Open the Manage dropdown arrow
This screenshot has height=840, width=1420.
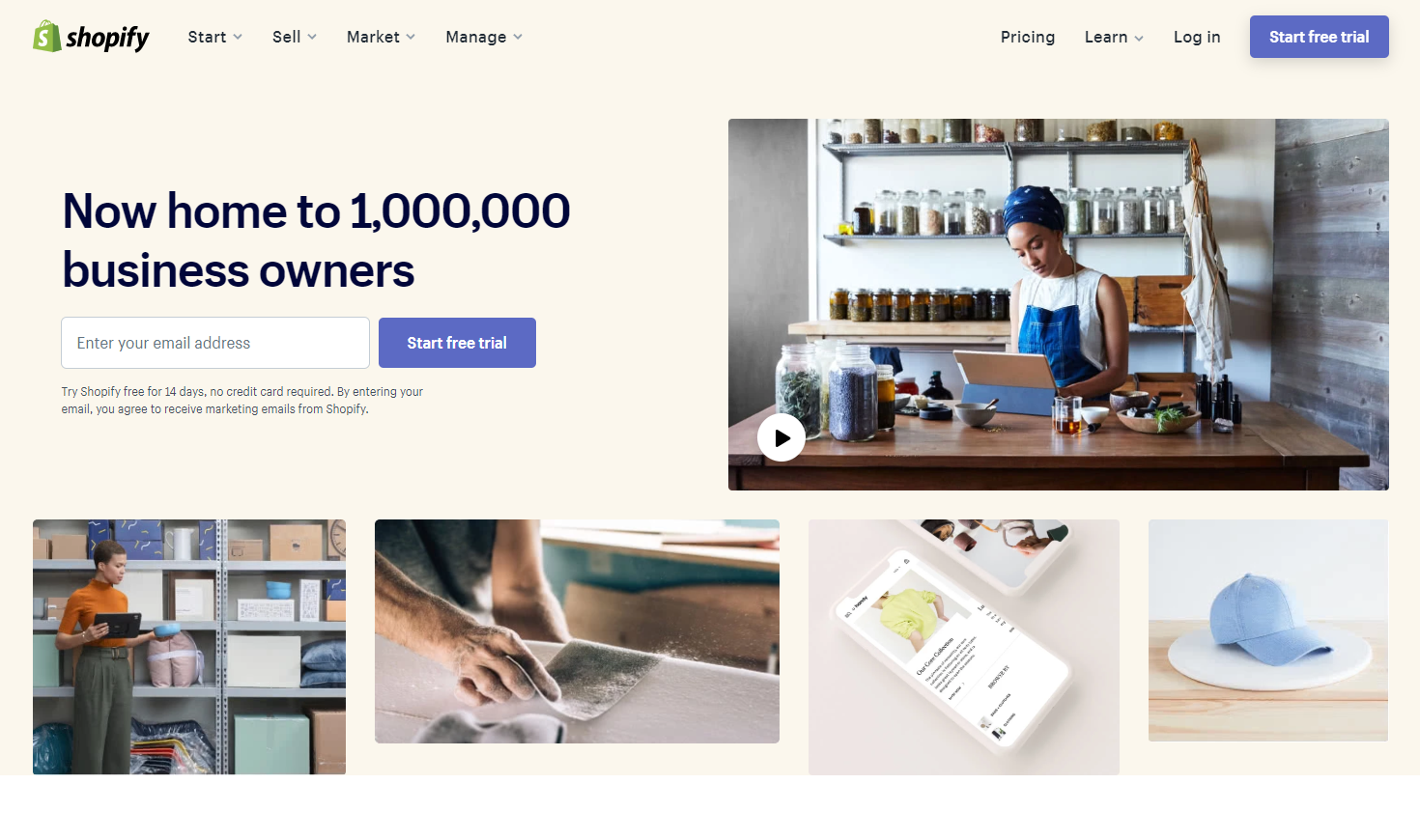pos(518,38)
